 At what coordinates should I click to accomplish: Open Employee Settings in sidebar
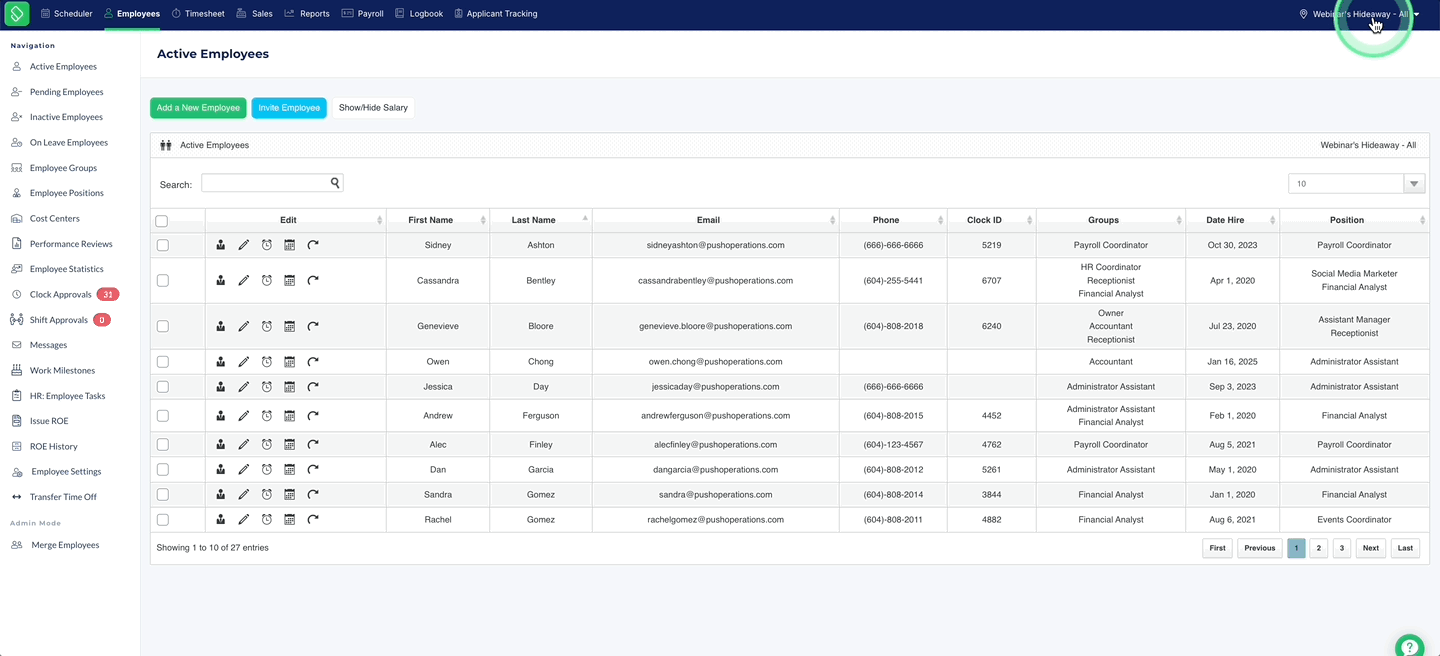pos(66,472)
